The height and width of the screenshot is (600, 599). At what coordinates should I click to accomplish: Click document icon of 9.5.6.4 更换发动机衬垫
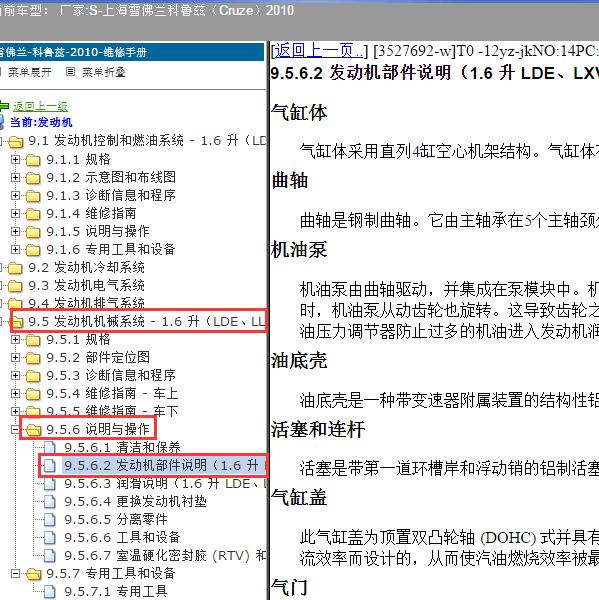(x=50, y=502)
